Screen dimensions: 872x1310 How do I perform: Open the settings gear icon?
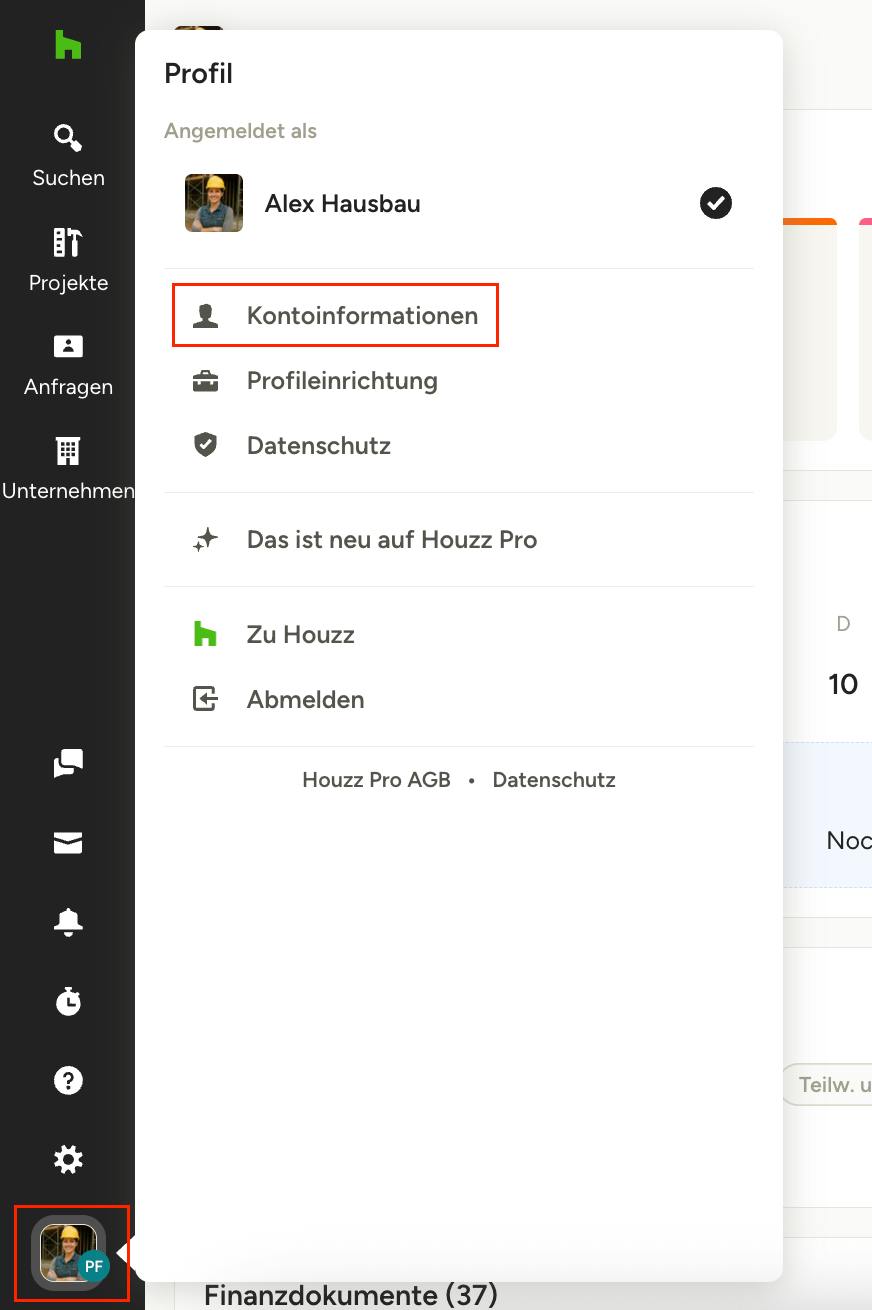coord(68,1160)
